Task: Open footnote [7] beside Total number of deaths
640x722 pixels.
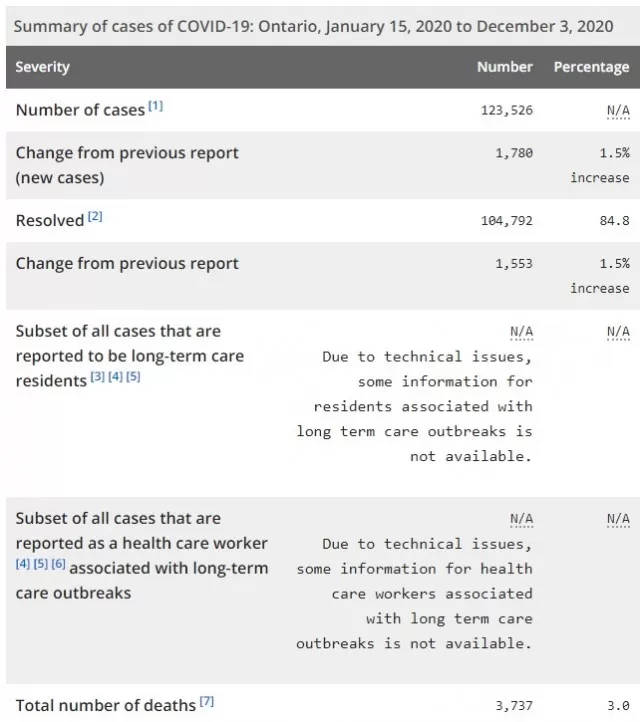Action: click(x=207, y=701)
